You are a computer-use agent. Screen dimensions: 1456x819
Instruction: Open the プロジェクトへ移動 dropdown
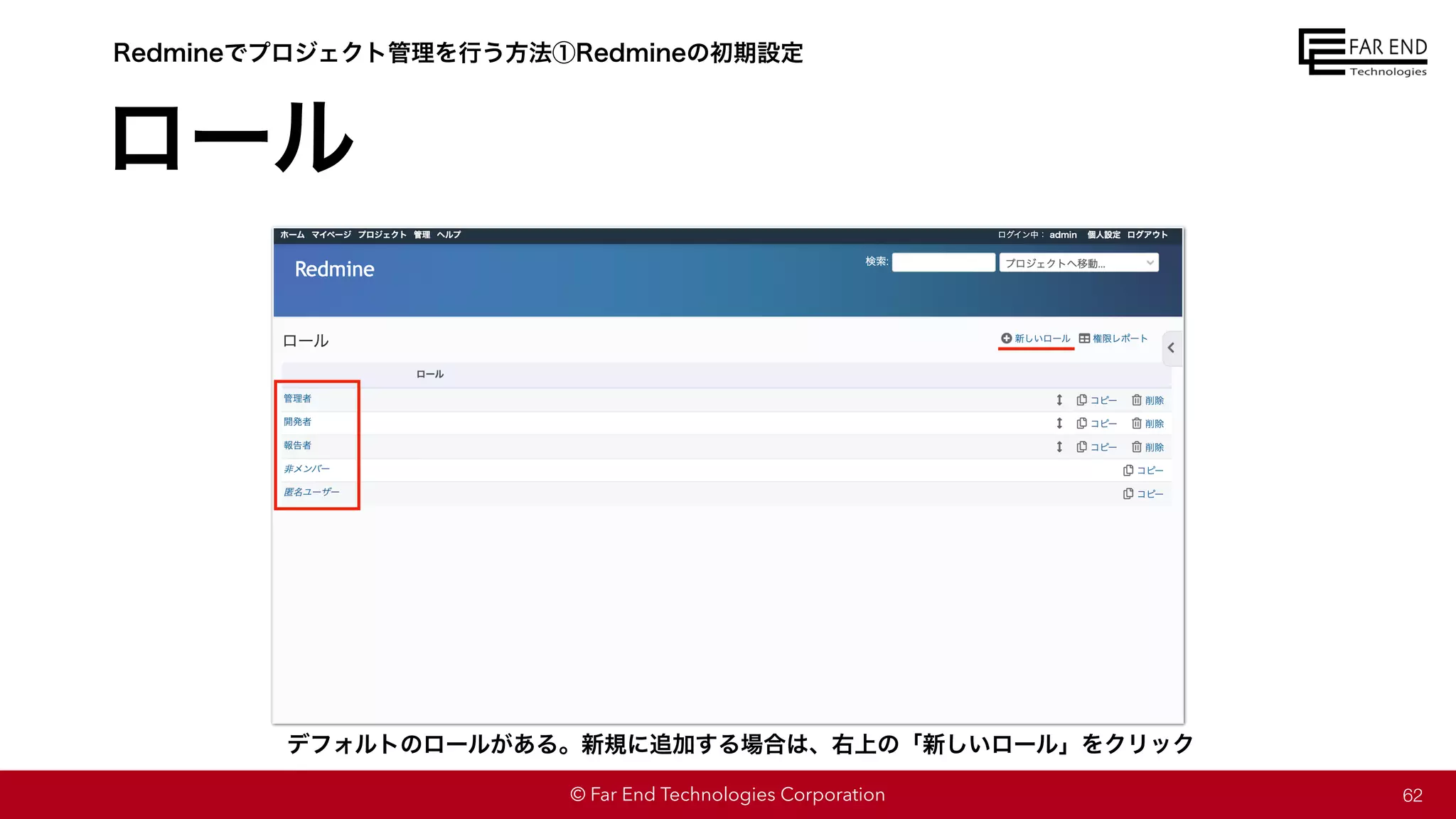[x=1078, y=262]
